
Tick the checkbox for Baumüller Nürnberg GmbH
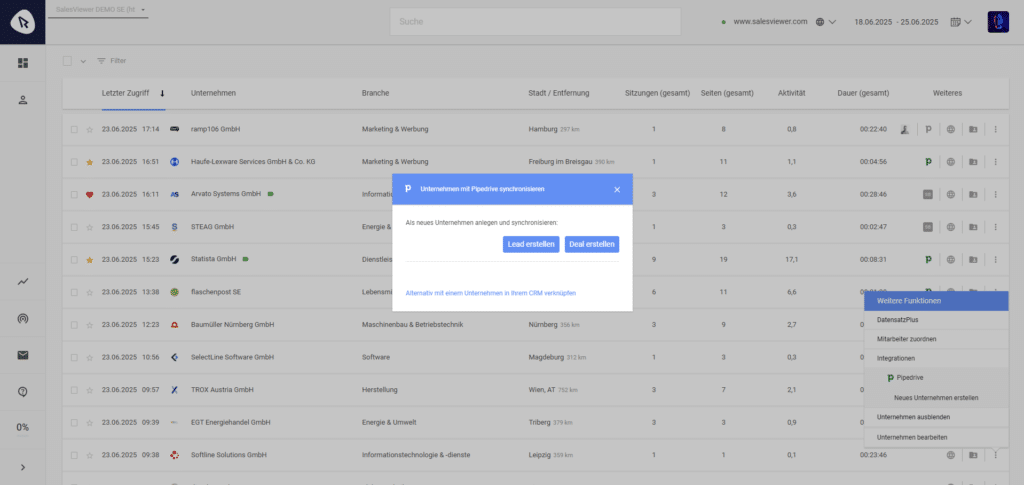pos(74,325)
